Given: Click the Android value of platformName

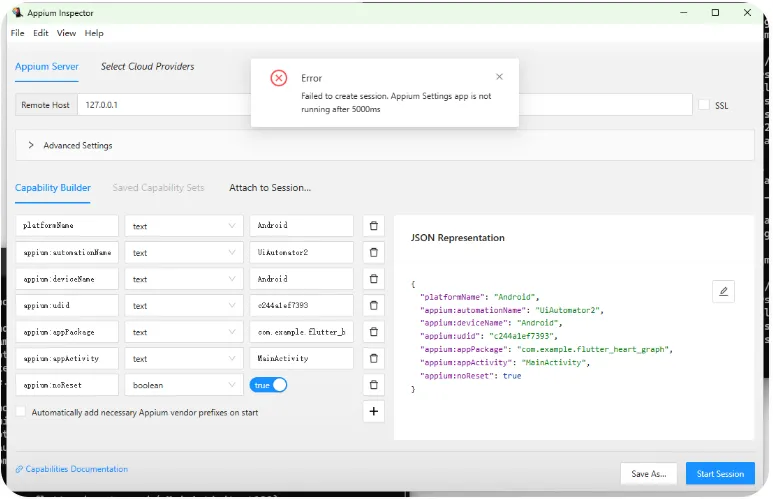Looking at the screenshot, I should [301, 225].
